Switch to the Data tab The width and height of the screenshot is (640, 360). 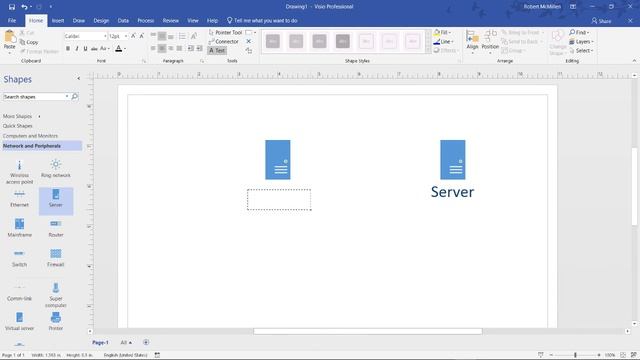pos(123,20)
